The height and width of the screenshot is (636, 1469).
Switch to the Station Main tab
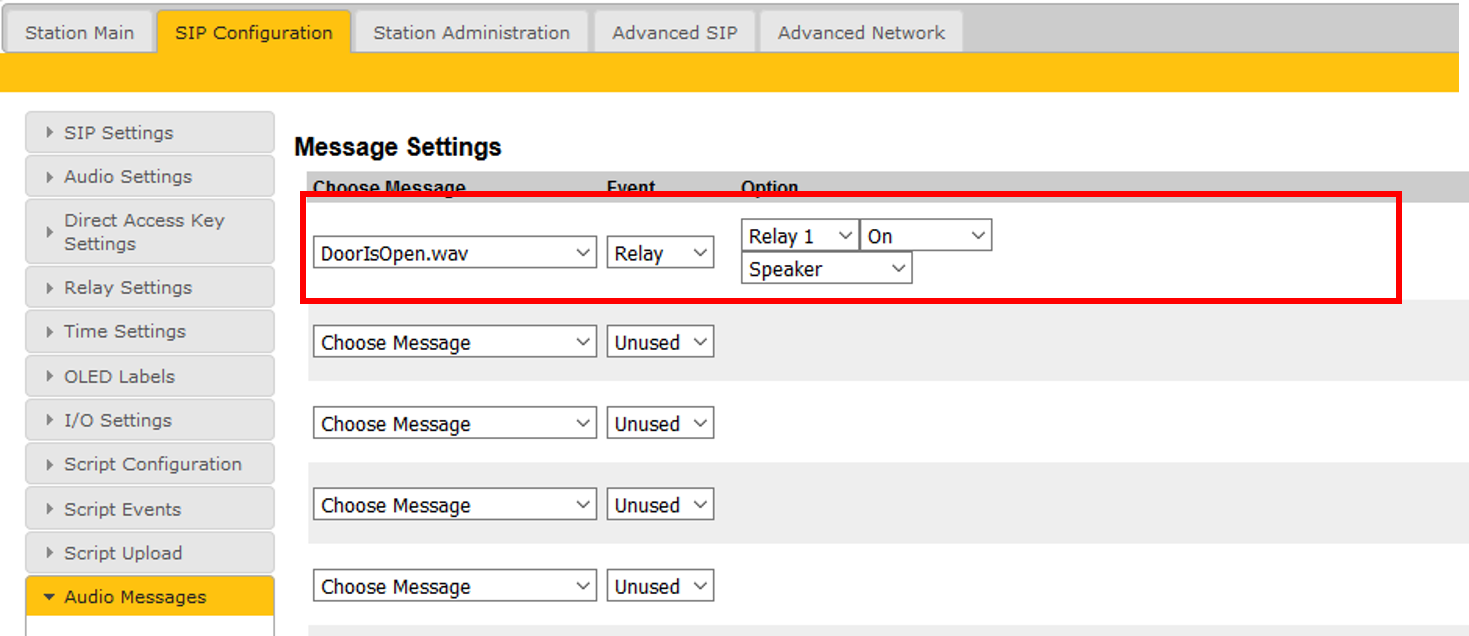pyautogui.click(x=79, y=32)
